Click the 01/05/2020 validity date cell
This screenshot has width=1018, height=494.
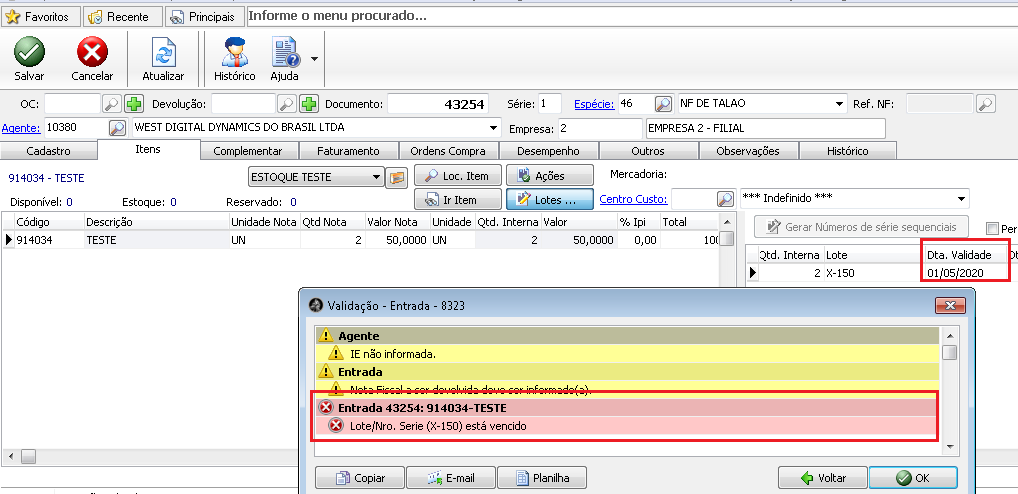click(966, 273)
